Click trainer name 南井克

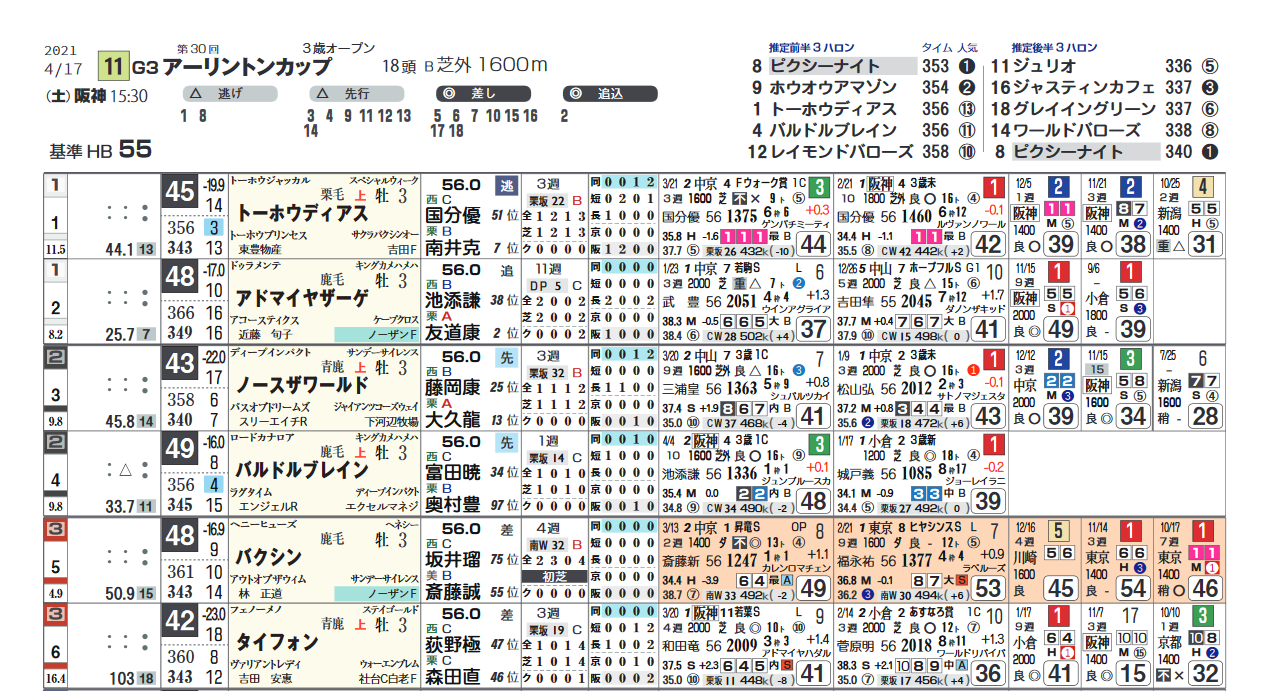click(452, 248)
